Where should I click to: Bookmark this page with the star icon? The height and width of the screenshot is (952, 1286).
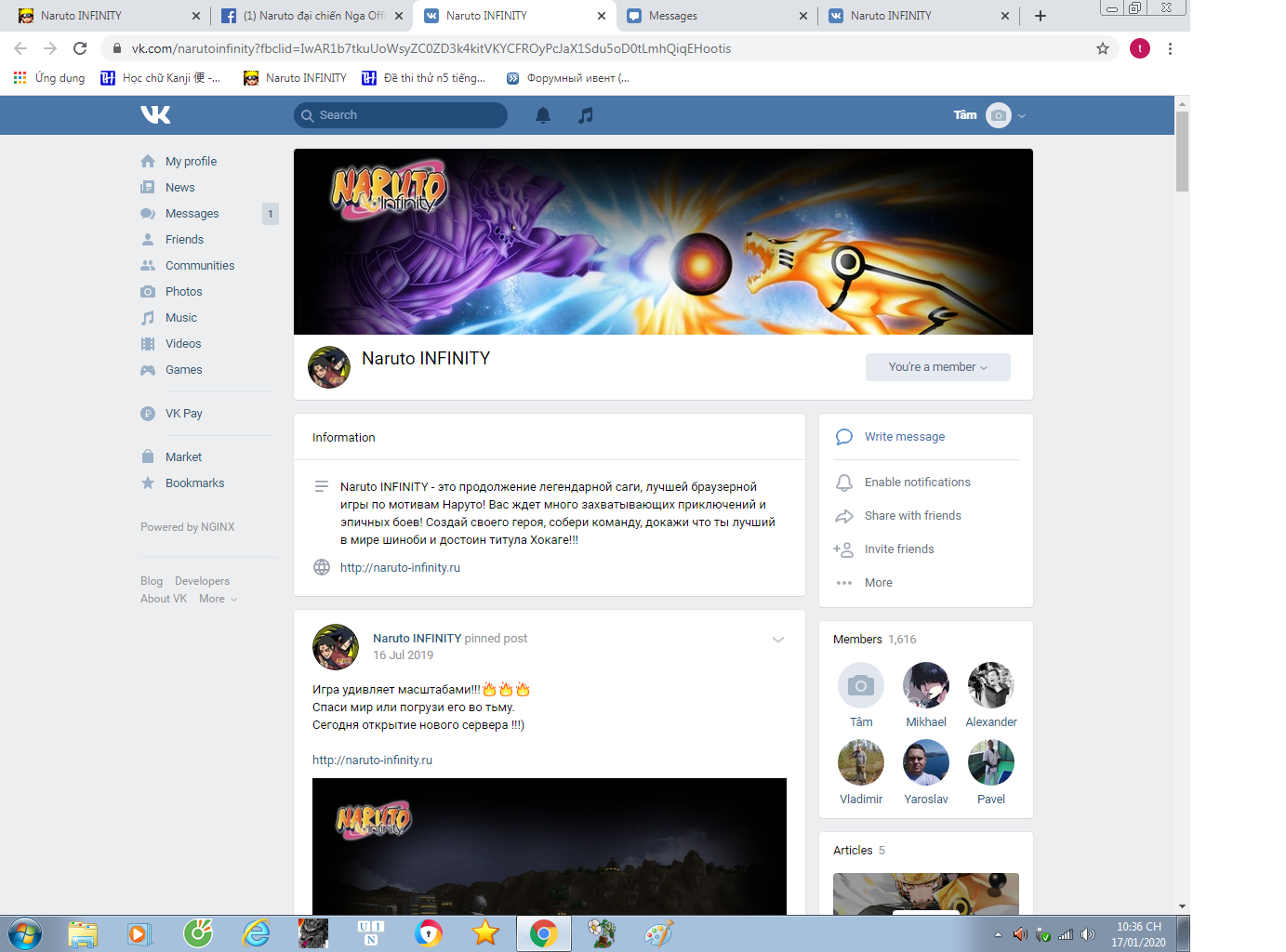(1103, 48)
